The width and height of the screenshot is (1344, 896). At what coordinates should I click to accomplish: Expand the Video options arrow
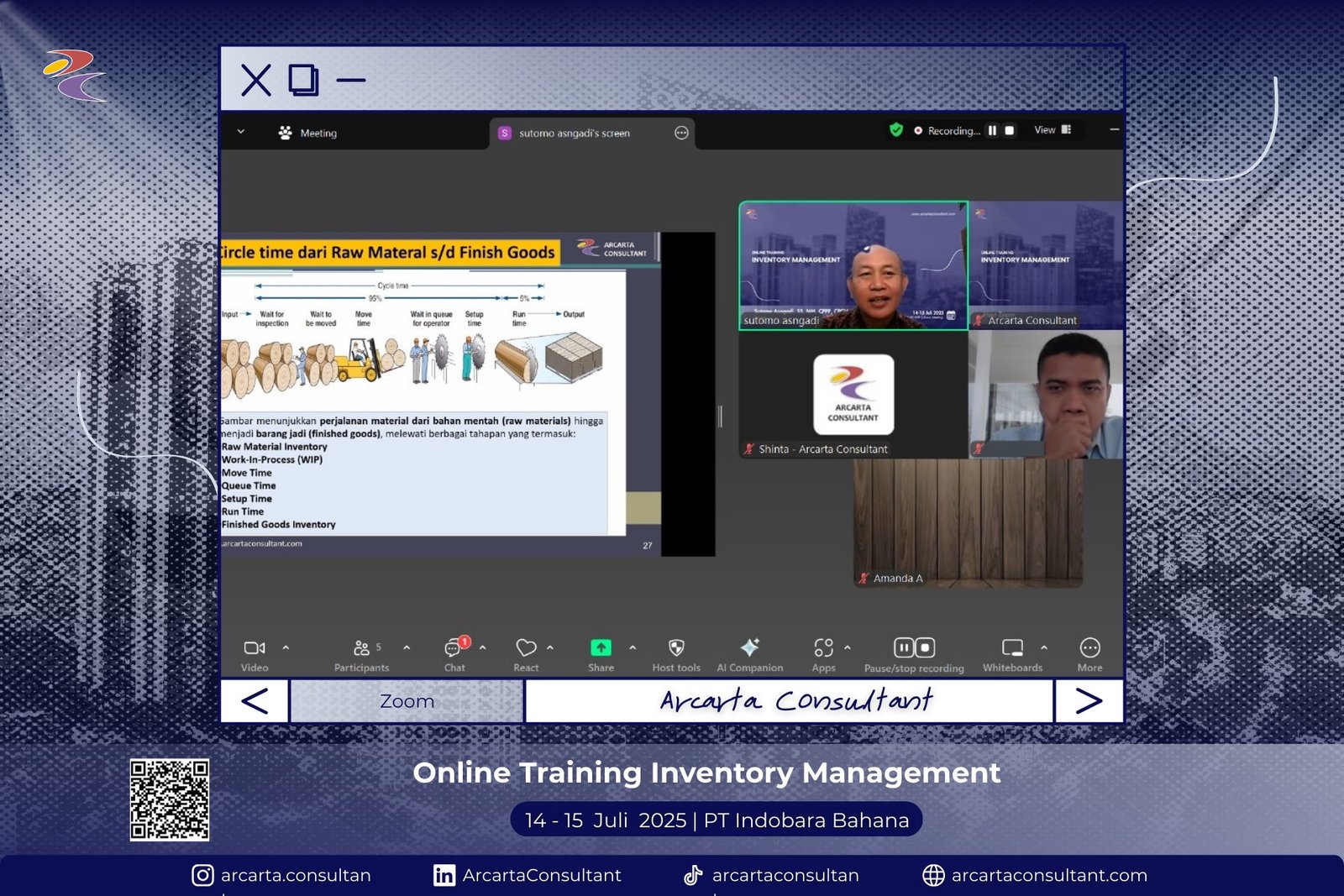pyautogui.click(x=286, y=647)
